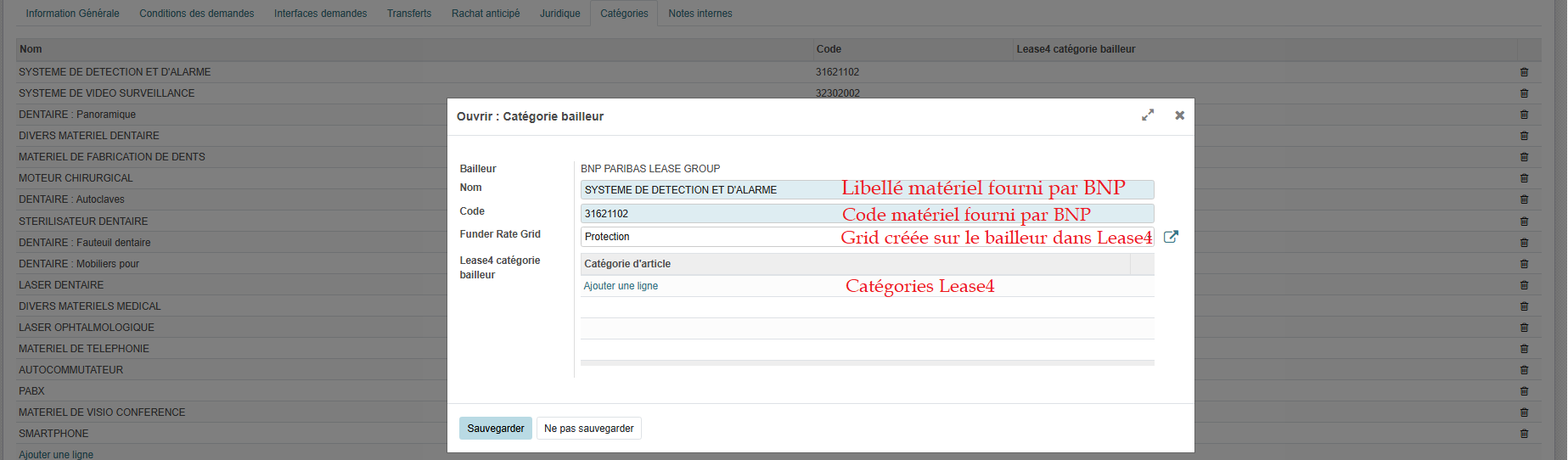Click trash icon for SMARTPHONE row
The width and height of the screenshot is (1568, 460).
point(1524,434)
